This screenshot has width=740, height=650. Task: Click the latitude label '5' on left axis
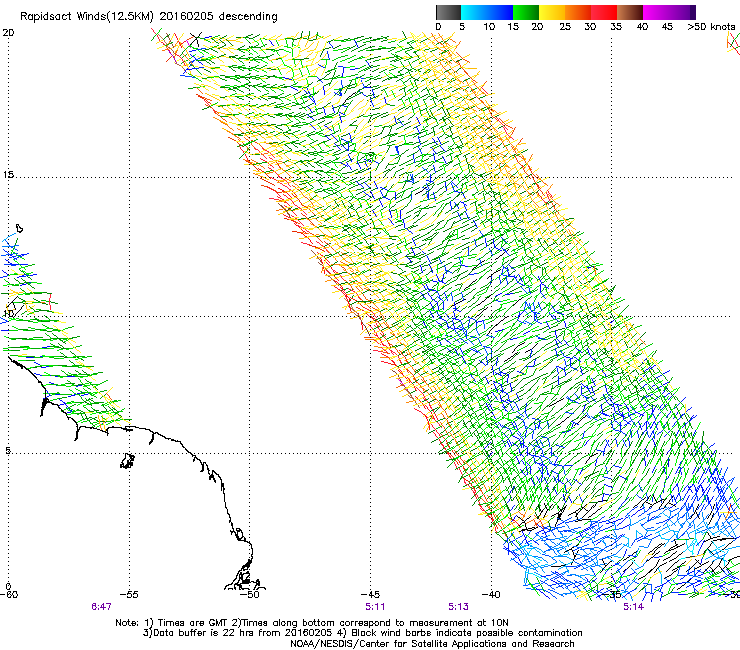8,451
